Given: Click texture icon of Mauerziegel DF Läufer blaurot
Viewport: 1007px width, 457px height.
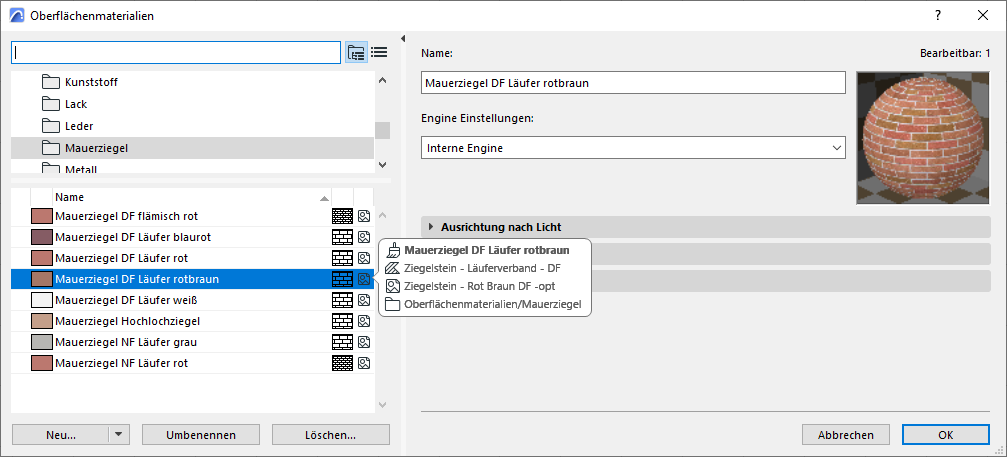Looking at the screenshot, I should 364,237.
